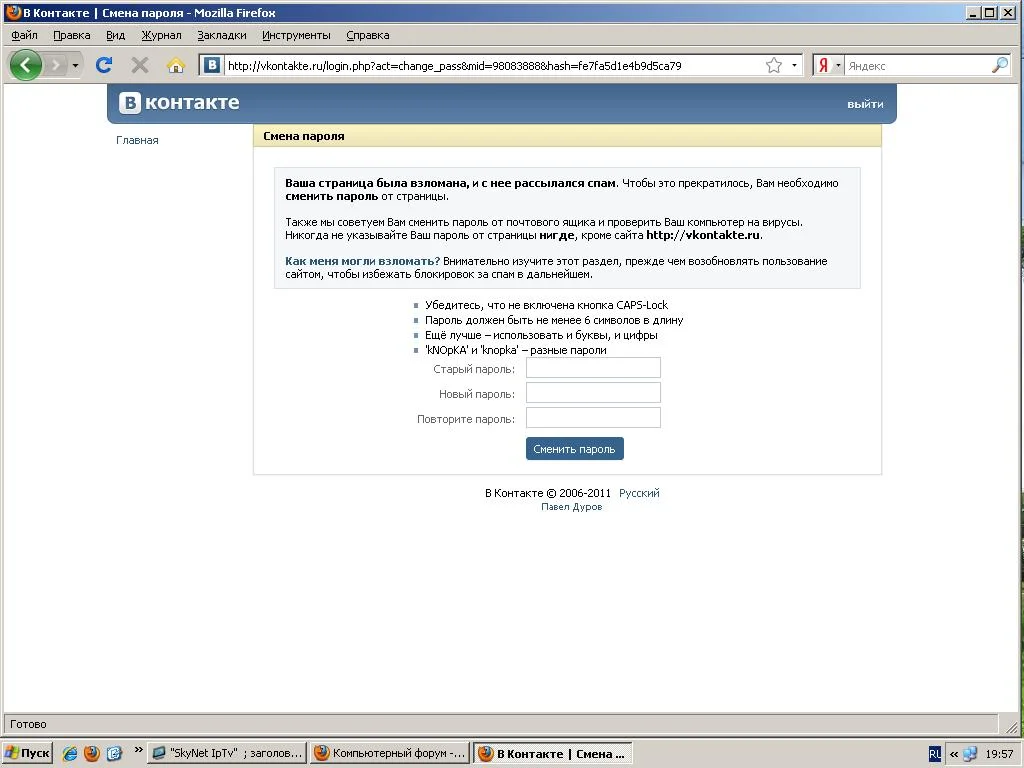Open the back/forward history dropdown
The height and width of the screenshot is (768, 1024).
point(75,66)
